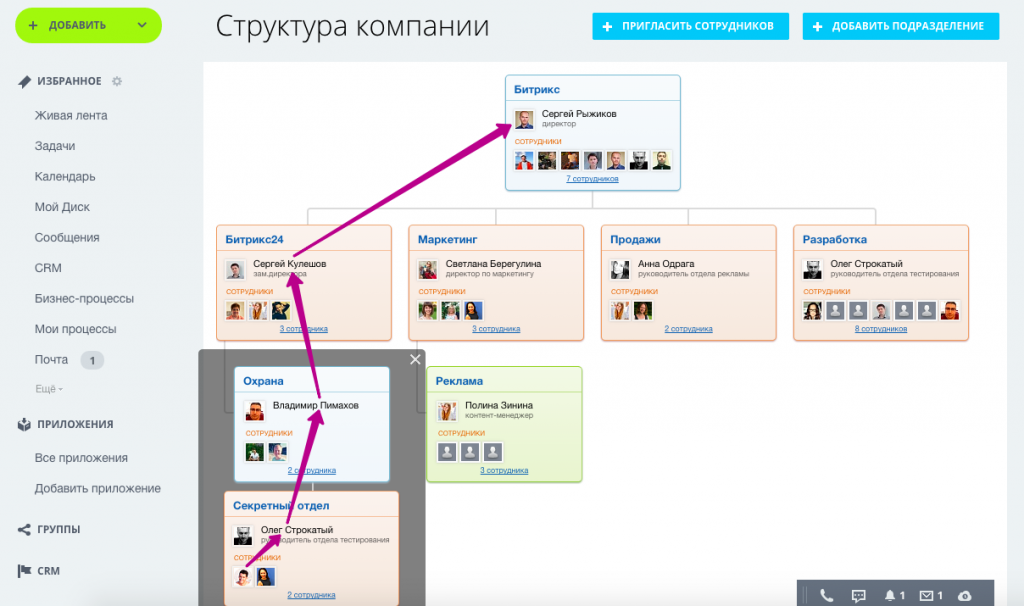
Task: Open the notifications bell icon
Action: (889, 595)
